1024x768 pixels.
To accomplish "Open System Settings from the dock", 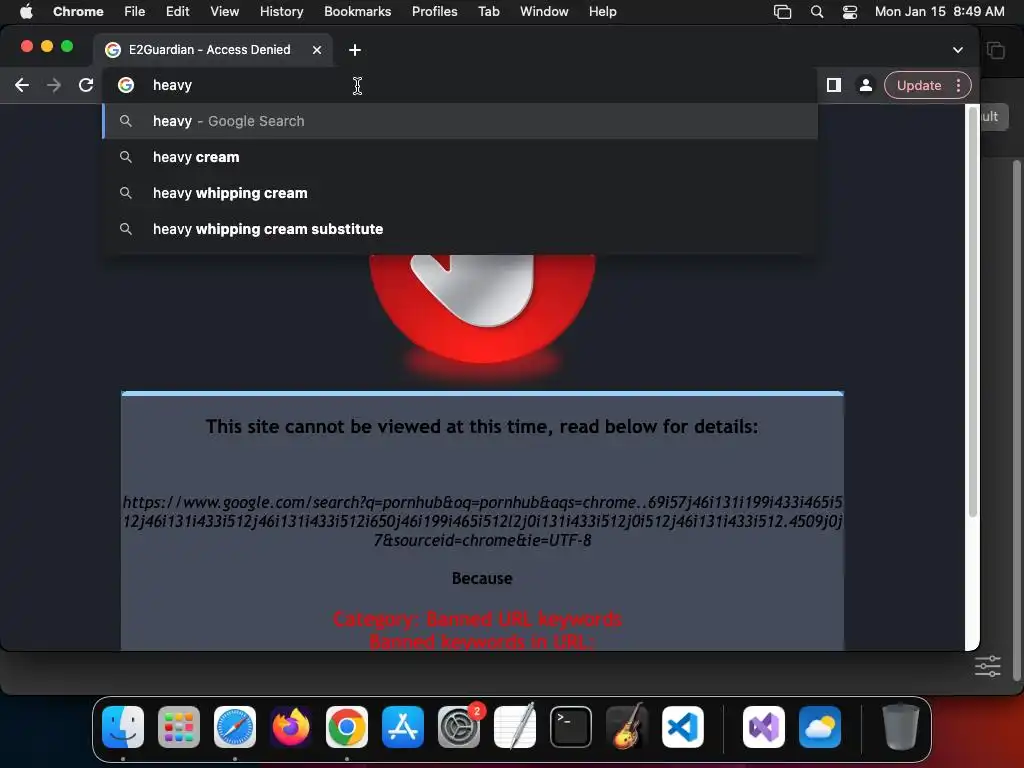I will point(458,727).
